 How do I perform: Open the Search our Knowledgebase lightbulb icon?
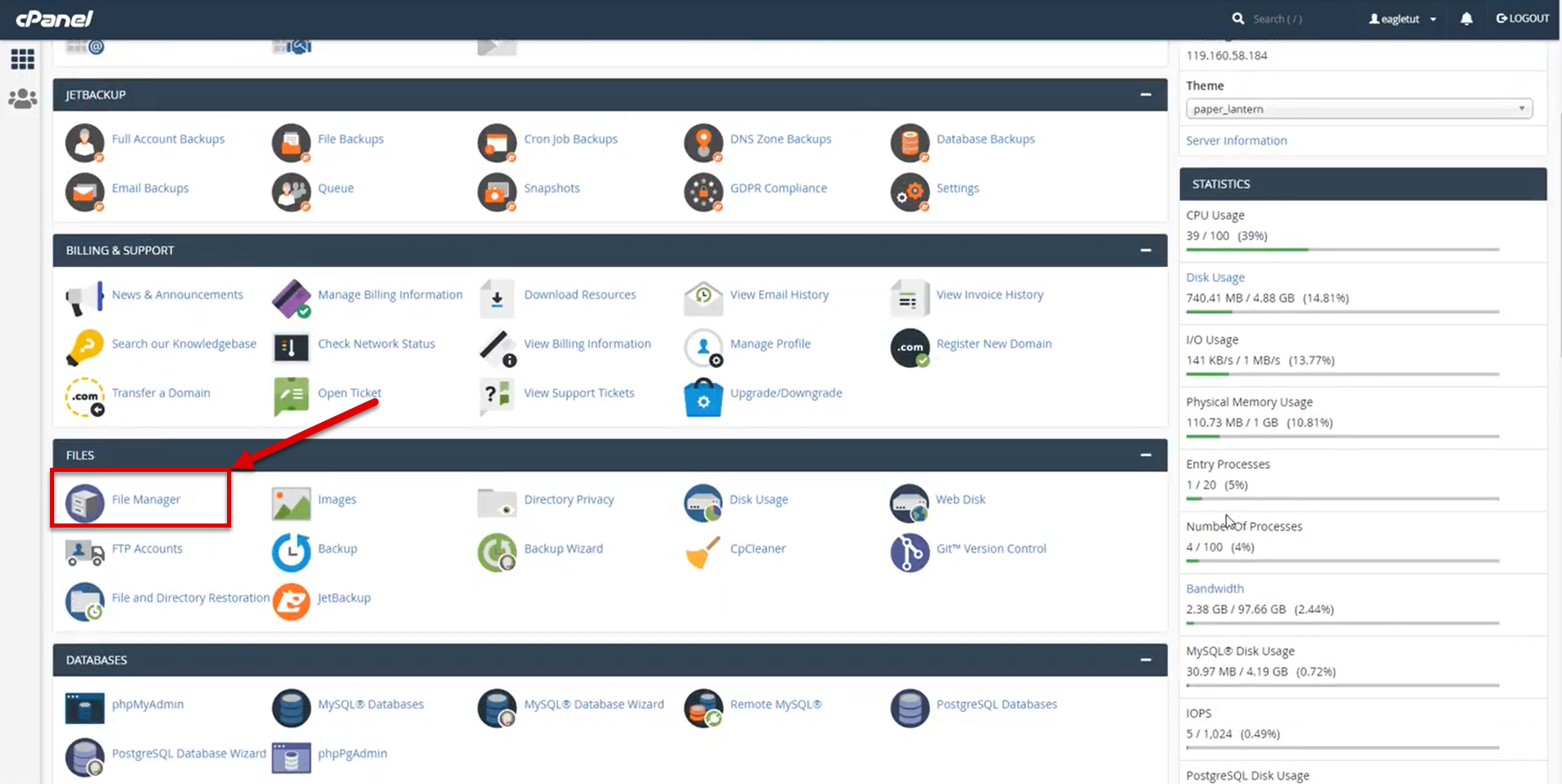pos(85,347)
